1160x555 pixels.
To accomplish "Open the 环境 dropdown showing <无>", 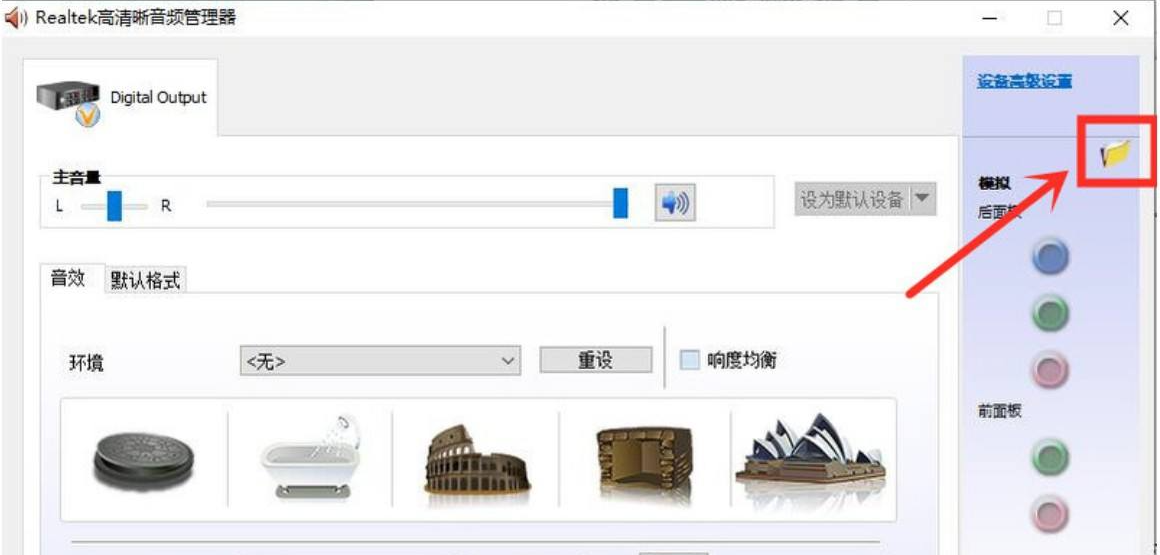I will click(381, 361).
